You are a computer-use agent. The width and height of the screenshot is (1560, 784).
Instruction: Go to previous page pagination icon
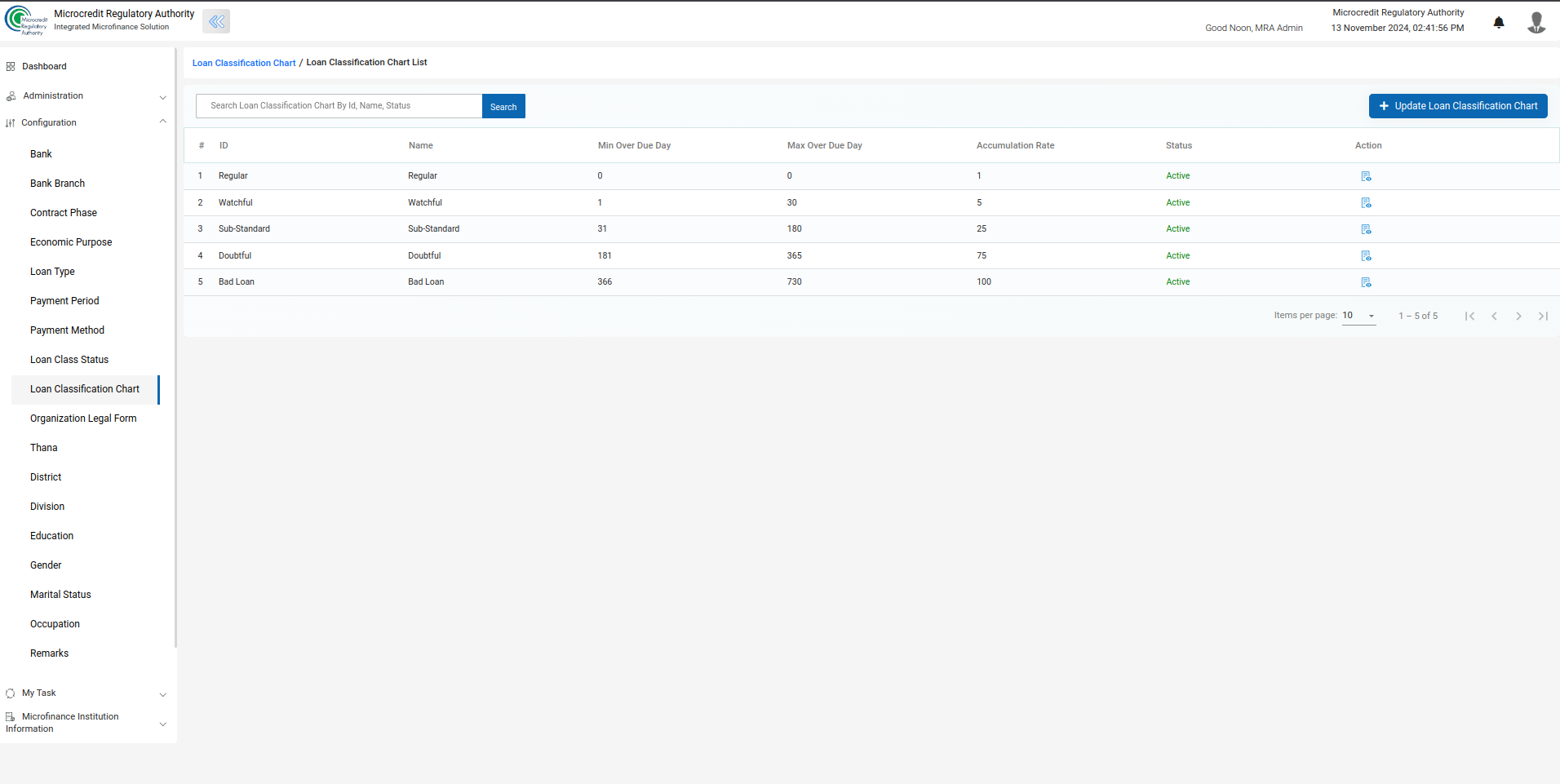pyautogui.click(x=1494, y=316)
